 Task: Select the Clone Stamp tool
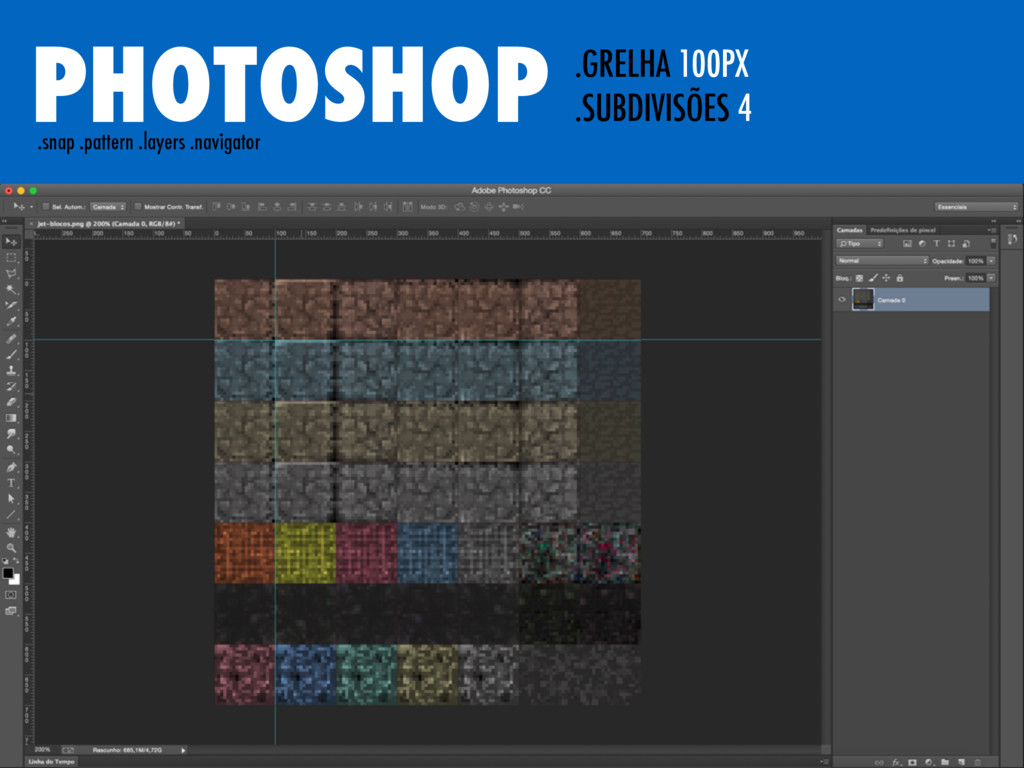click(11, 370)
